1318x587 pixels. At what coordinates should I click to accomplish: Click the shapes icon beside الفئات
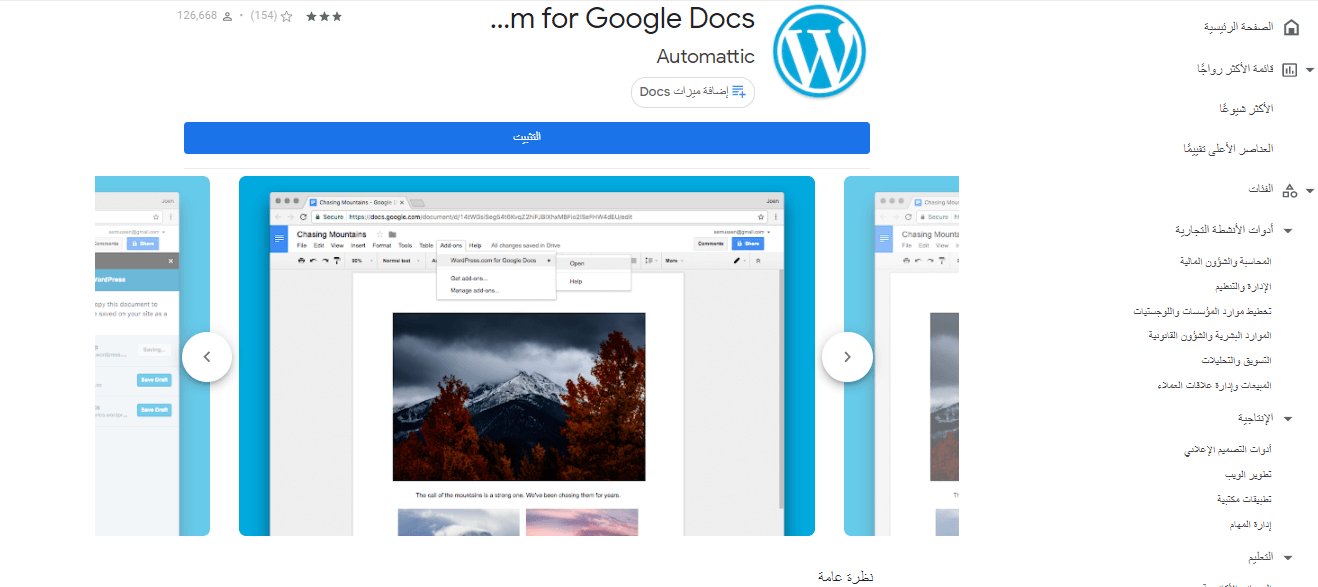coord(1290,190)
